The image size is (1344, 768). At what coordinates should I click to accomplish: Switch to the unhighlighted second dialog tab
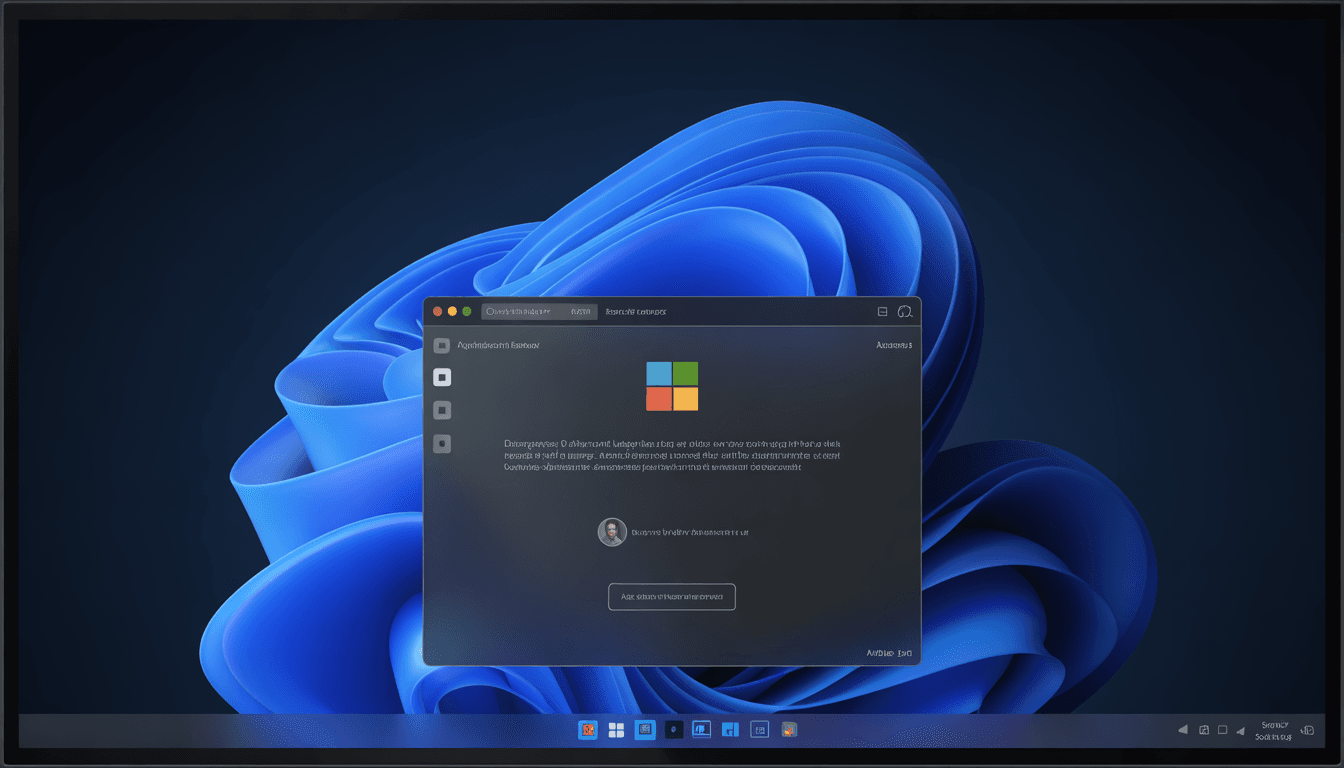pos(636,312)
